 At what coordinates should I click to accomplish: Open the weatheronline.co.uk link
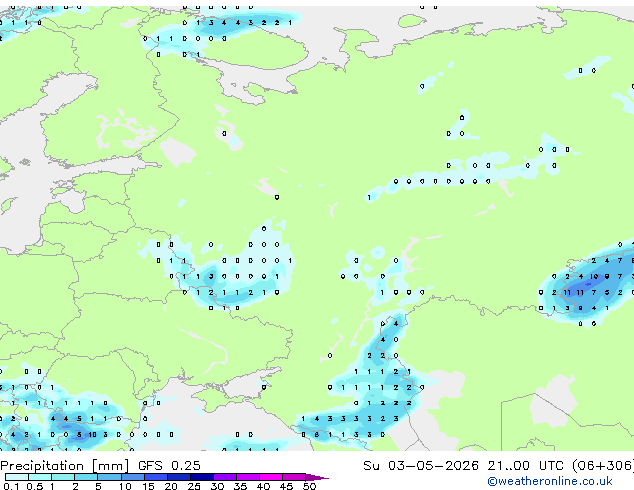tap(549, 481)
